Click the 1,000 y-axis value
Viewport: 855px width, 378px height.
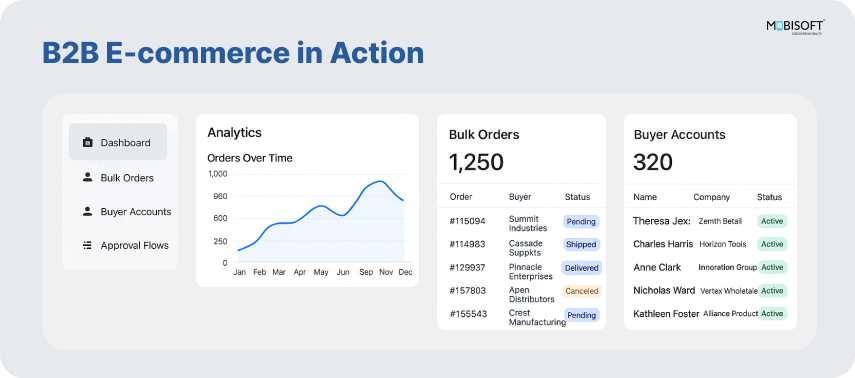[x=218, y=173]
